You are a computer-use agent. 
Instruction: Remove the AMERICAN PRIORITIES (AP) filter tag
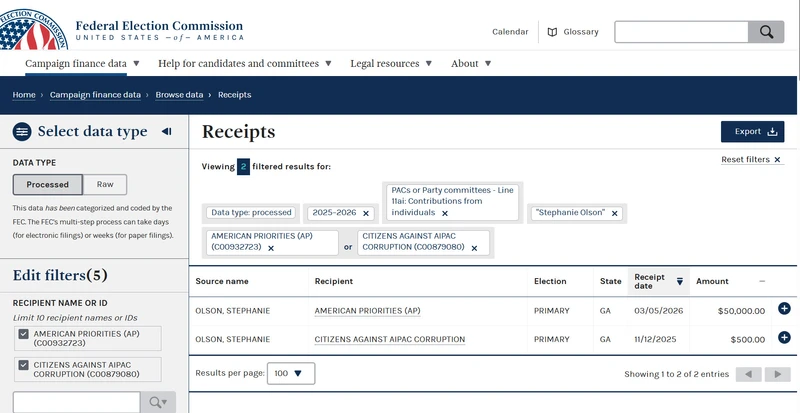pos(271,248)
